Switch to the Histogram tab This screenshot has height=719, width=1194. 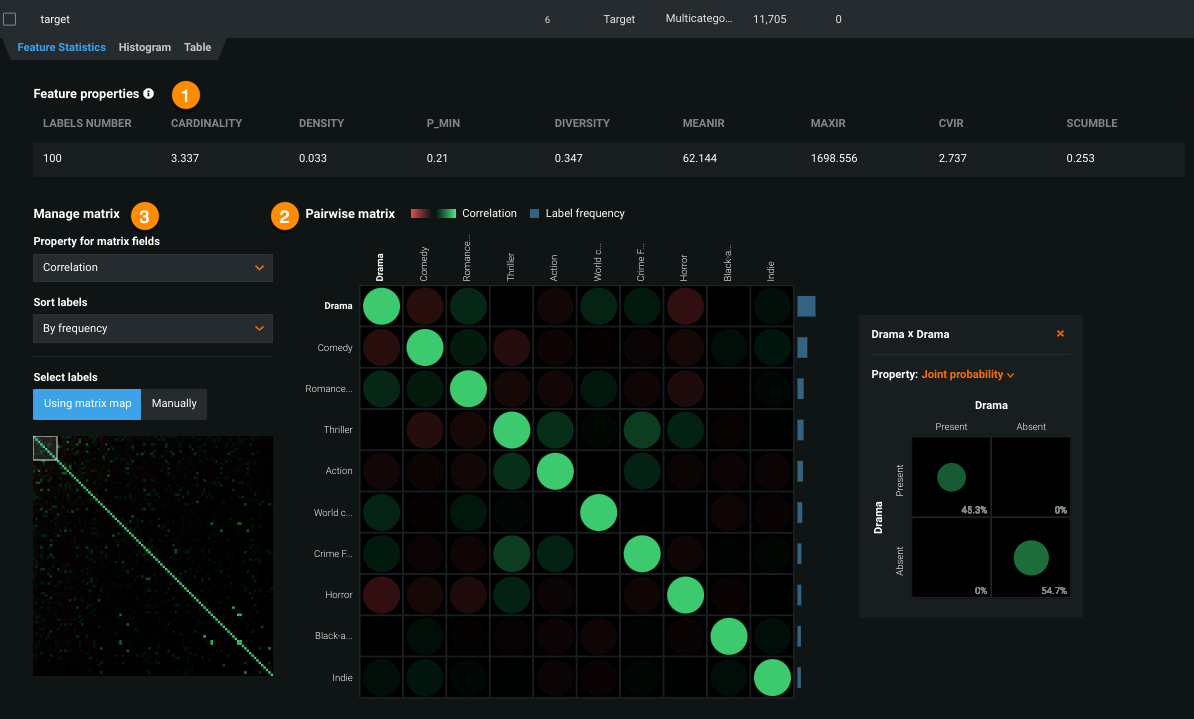144,47
